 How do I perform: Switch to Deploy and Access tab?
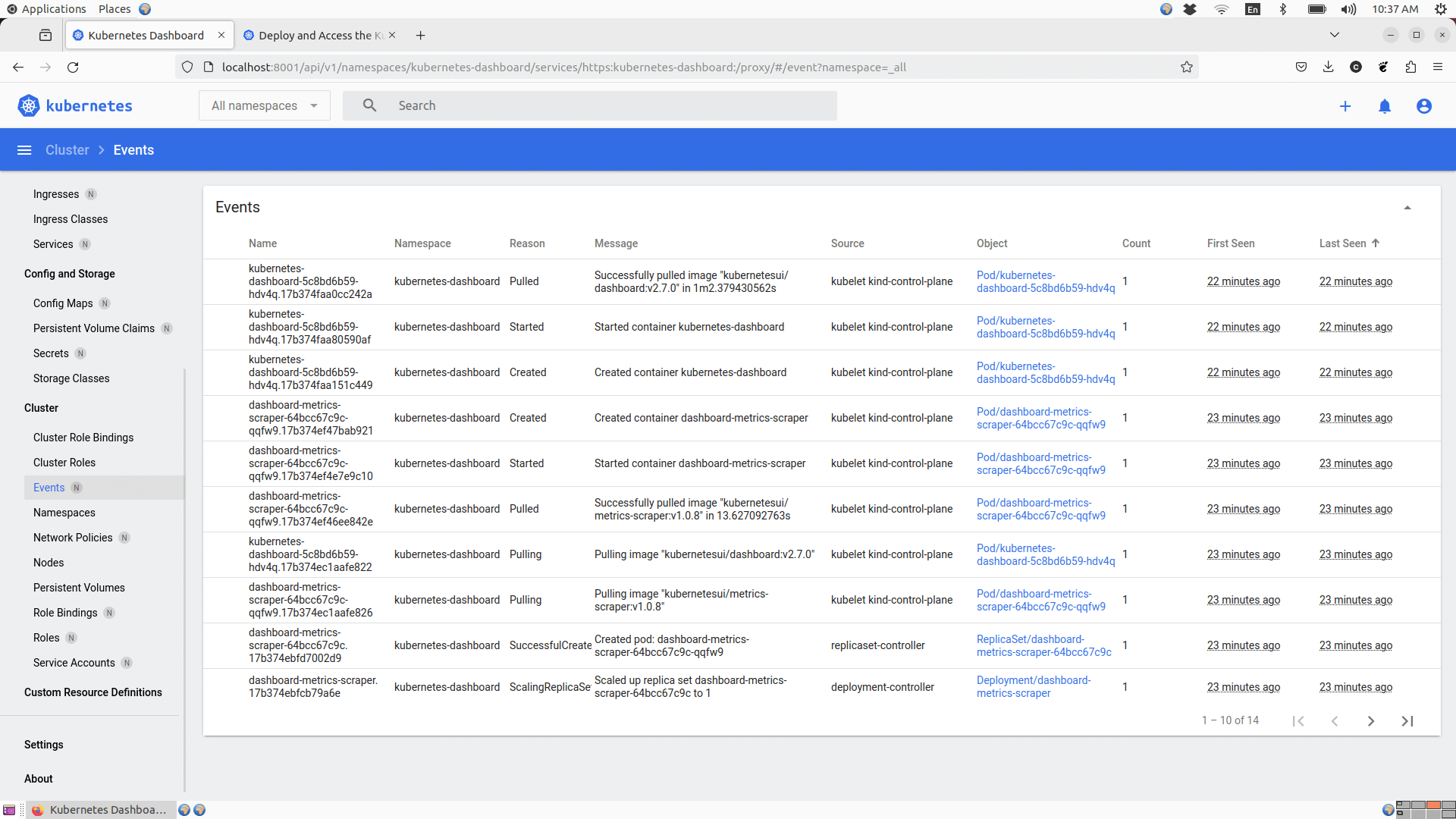318,36
